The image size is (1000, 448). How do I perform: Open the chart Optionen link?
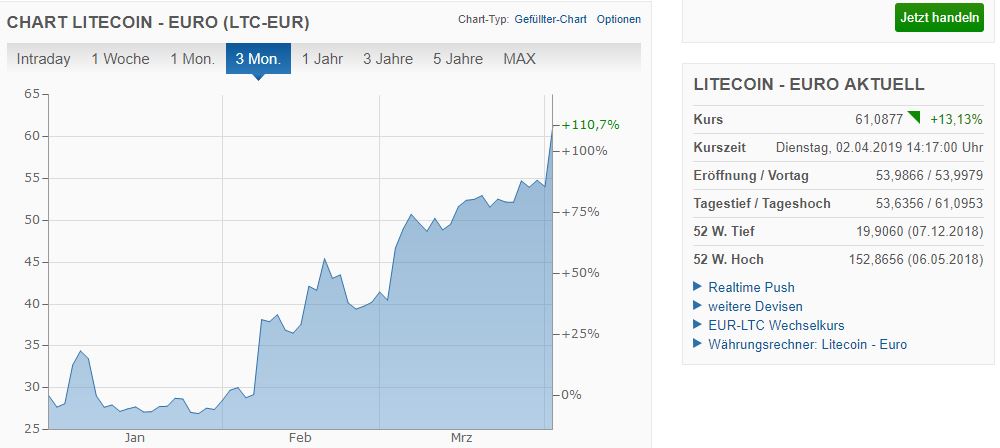619,20
